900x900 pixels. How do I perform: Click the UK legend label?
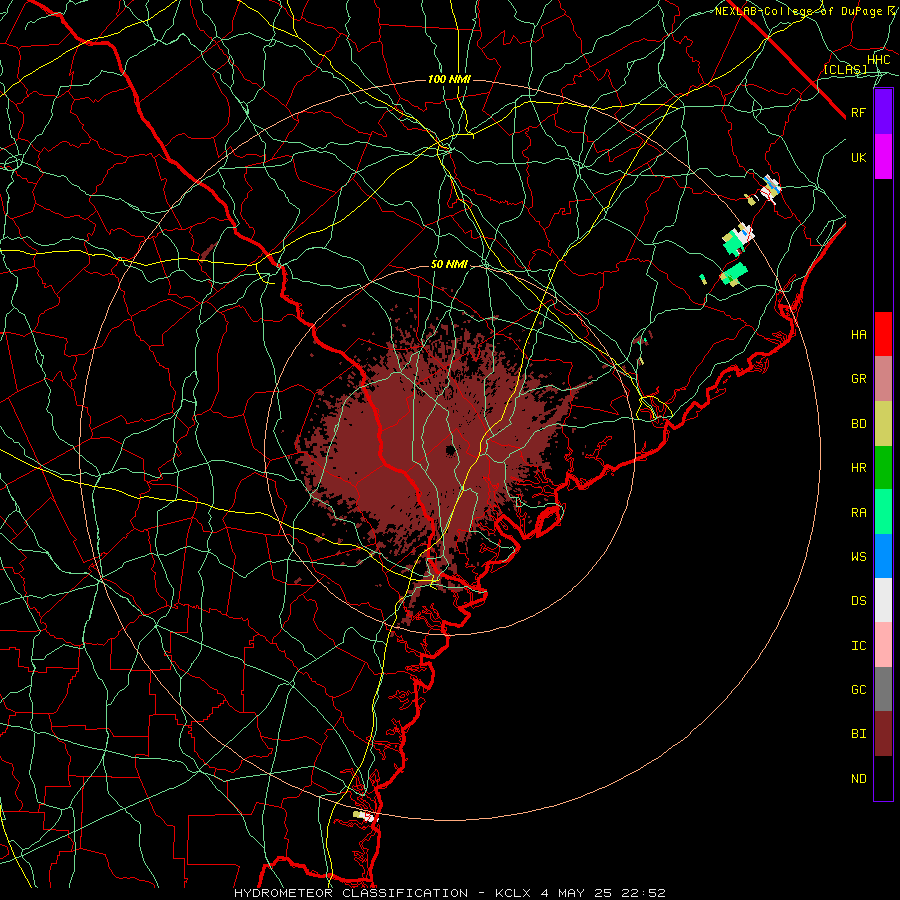tap(858, 157)
